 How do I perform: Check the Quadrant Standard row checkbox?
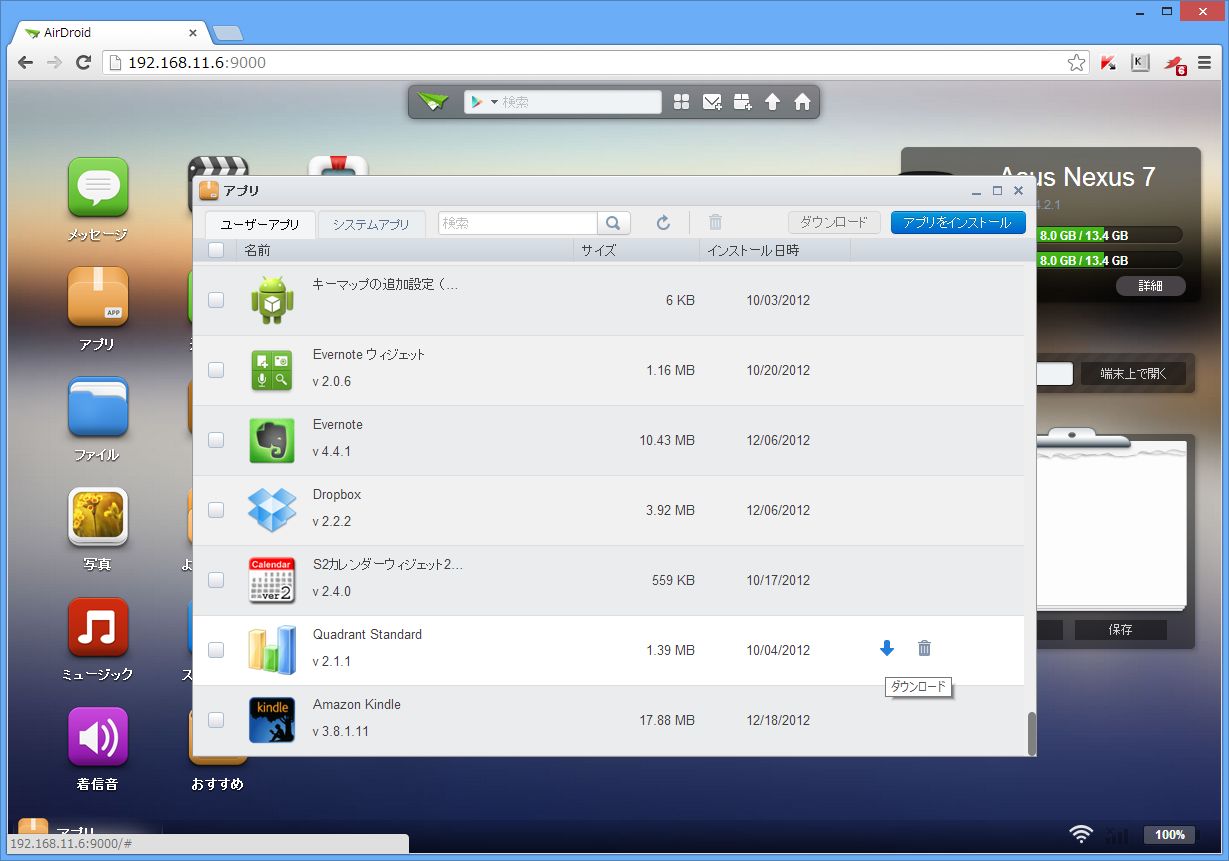[216, 650]
